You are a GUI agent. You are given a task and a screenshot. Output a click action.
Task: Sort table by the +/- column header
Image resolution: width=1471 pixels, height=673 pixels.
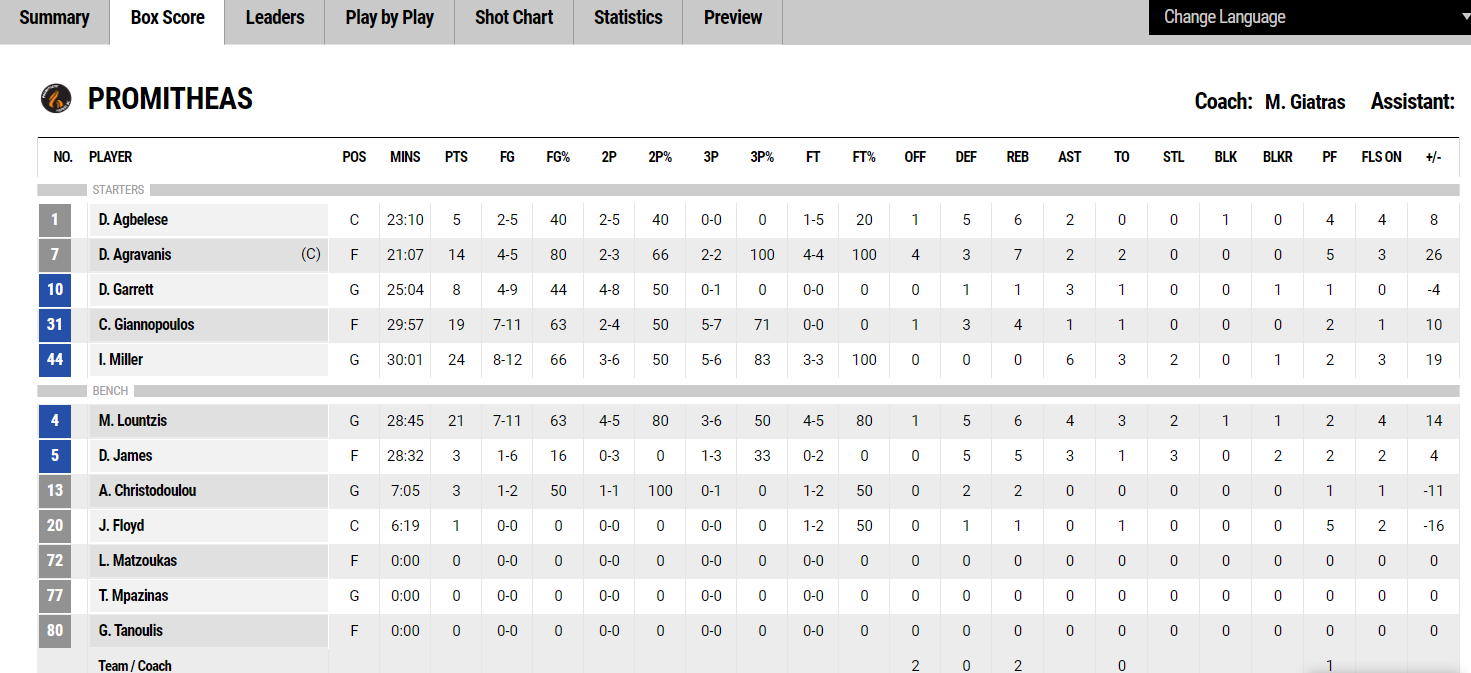click(1433, 157)
